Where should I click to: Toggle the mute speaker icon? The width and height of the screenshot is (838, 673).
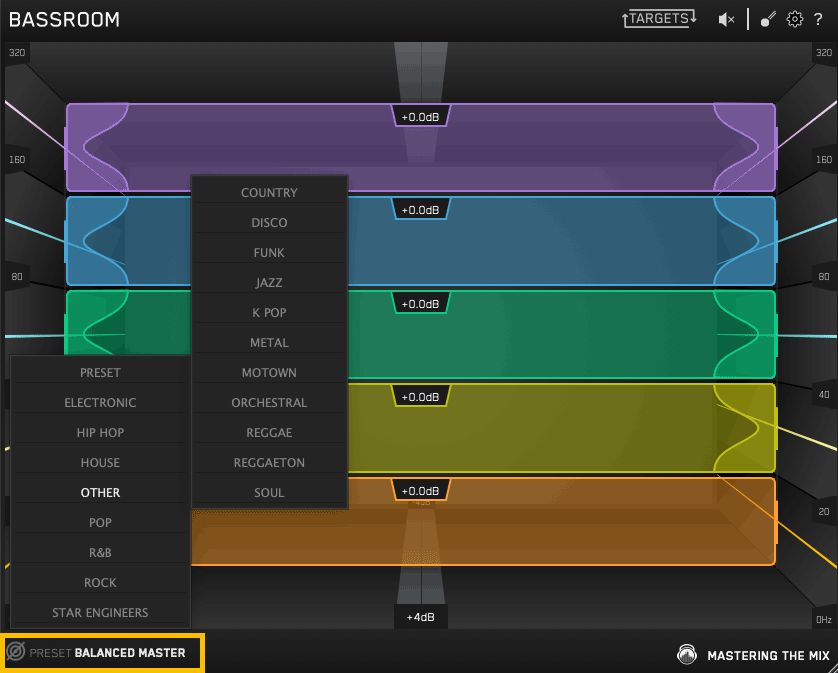(726, 20)
